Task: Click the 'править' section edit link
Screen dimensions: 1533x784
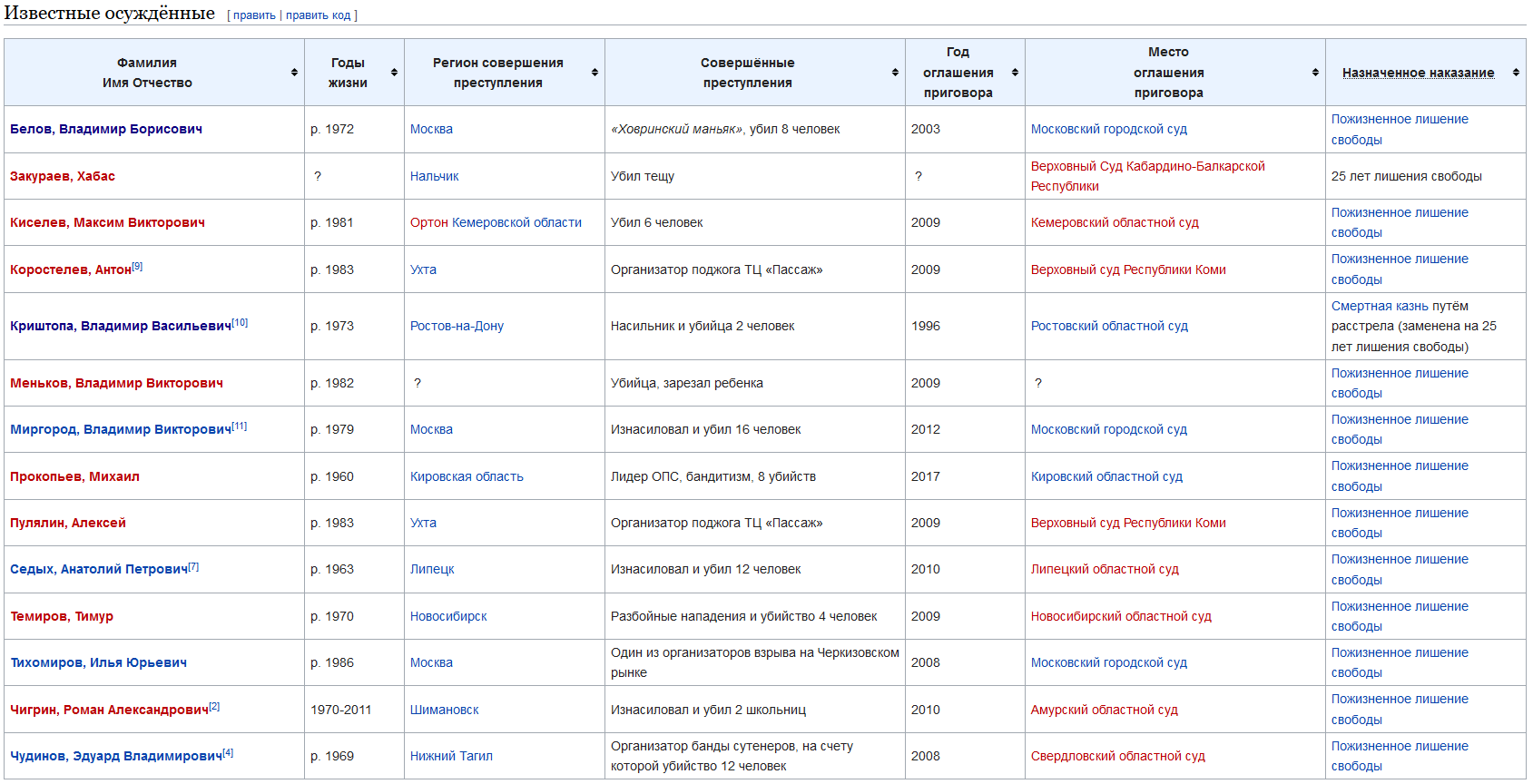Action: coord(254,15)
